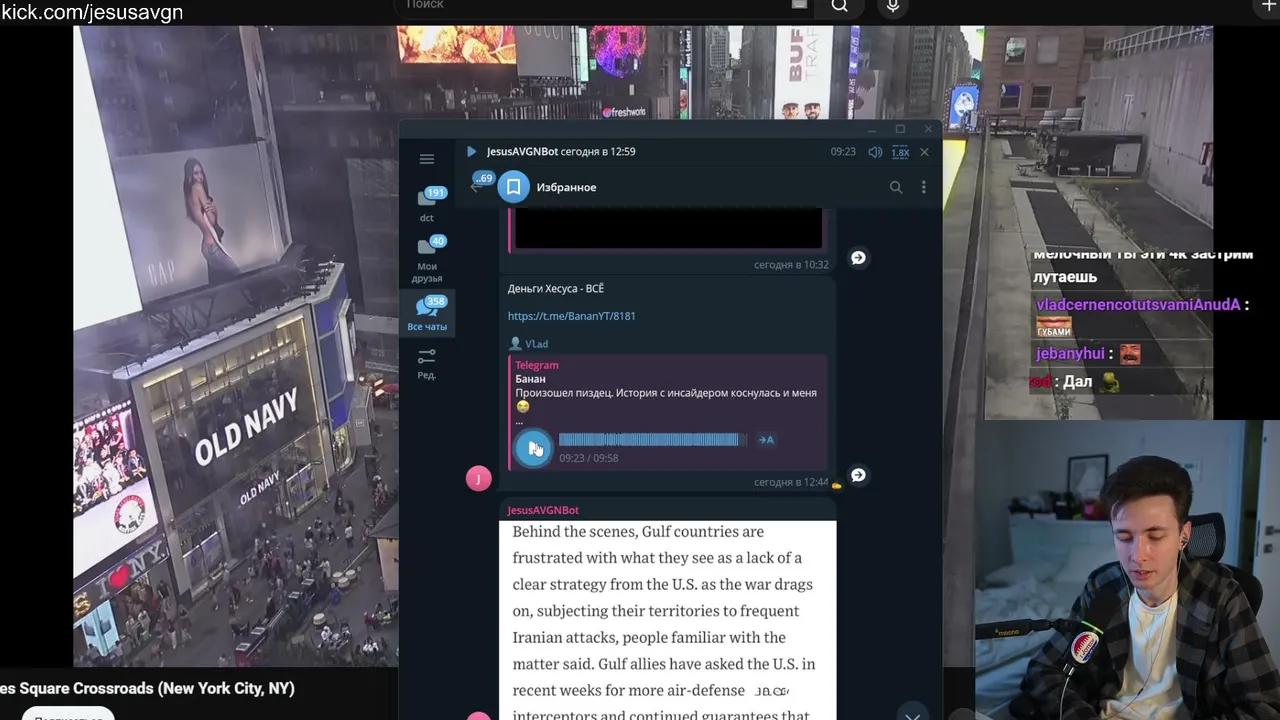Open the Ред. folder editor
The width and height of the screenshot is (1280, 720).
coord(427,363)
